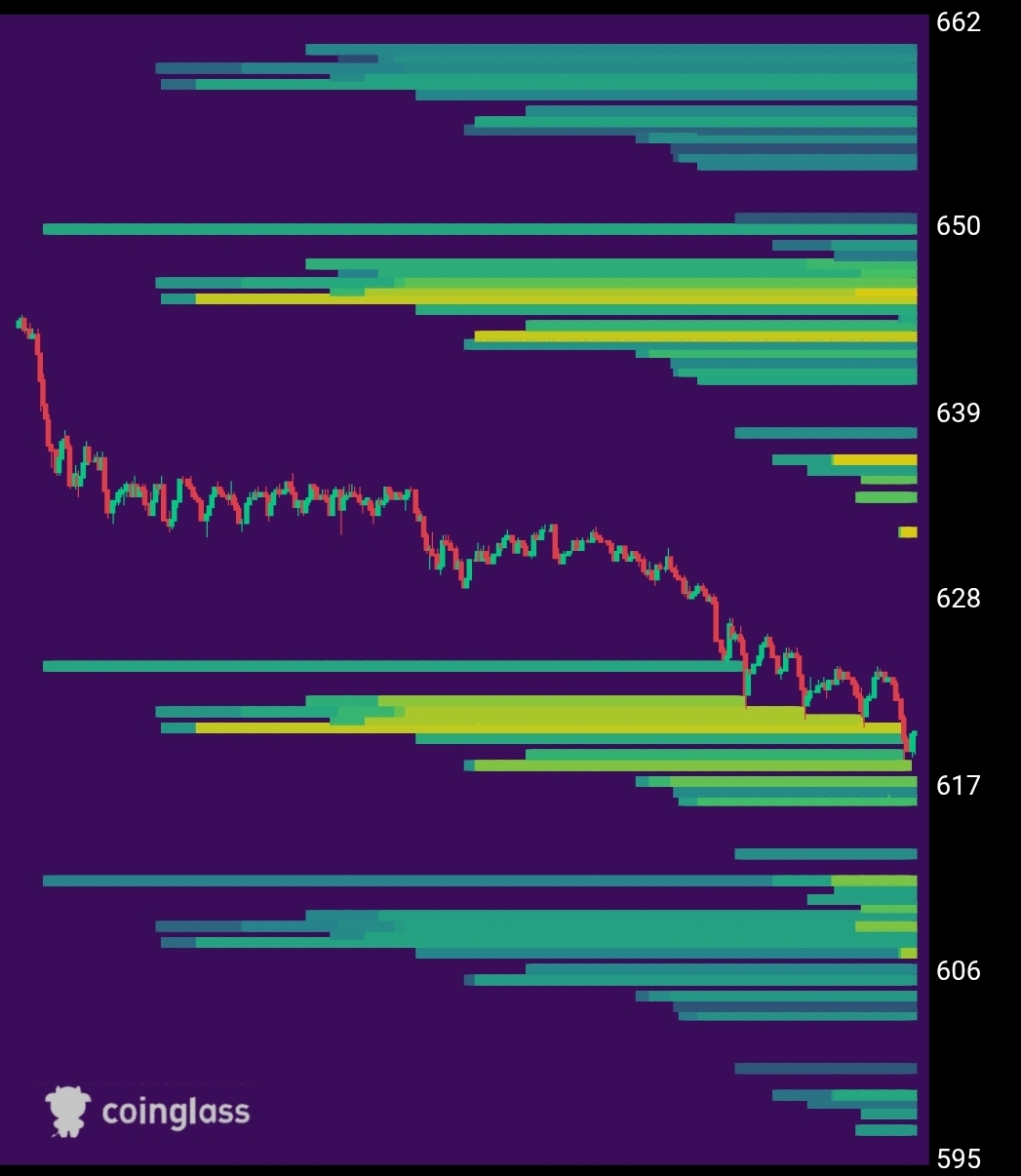Select the 628 price level label
The image size is (1021, 1176).
point(958,598)
